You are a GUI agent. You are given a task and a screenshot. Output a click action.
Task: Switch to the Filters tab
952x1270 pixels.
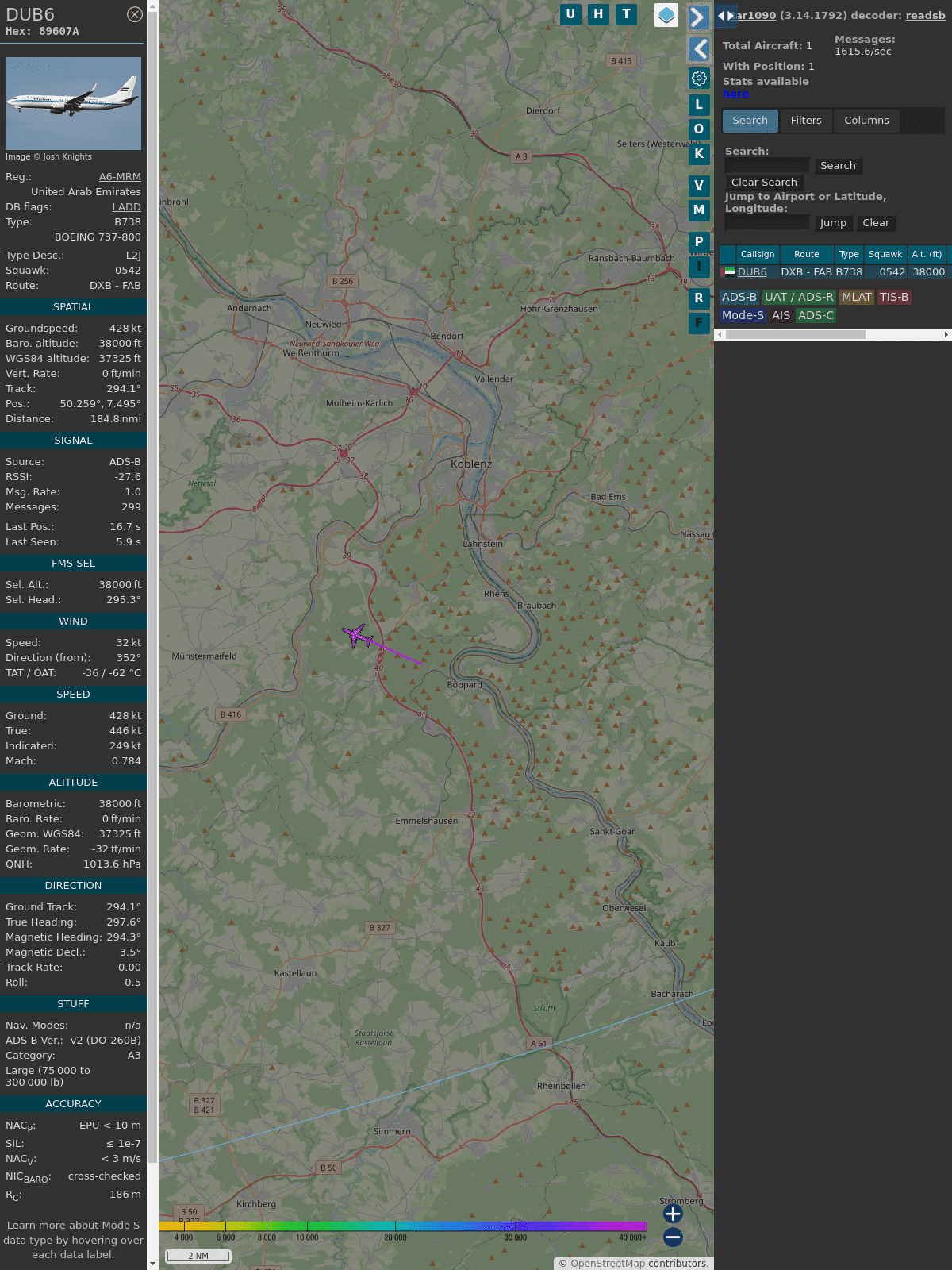point(805,121)
